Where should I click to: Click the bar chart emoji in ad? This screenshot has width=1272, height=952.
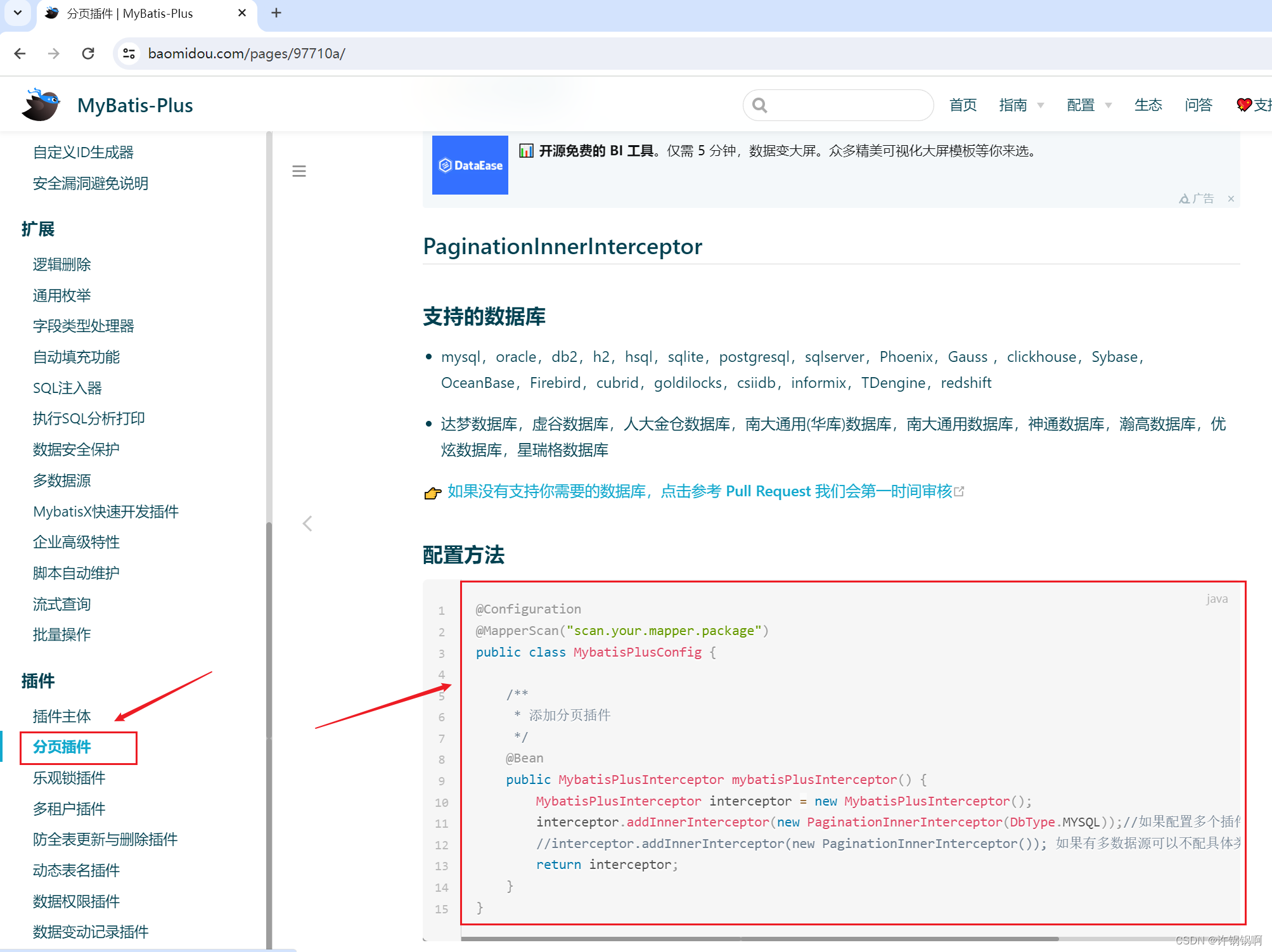coord(526,151)
